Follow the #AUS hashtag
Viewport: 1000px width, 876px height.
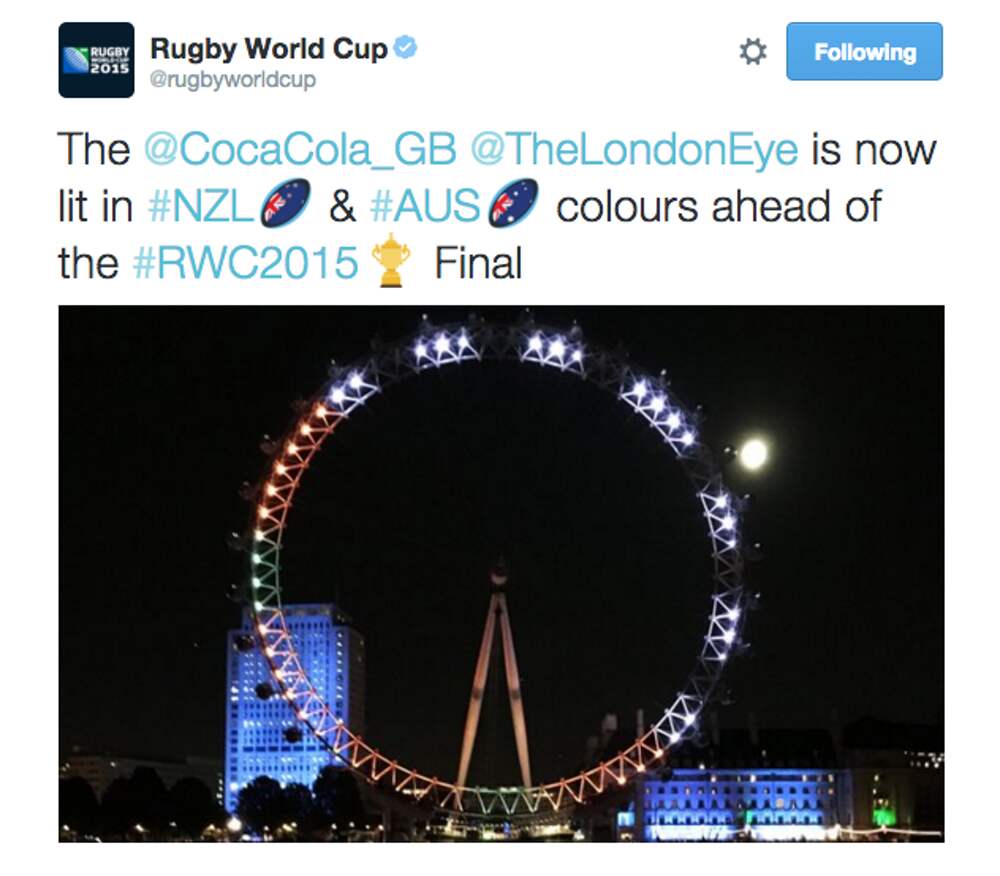click(425, 207)
